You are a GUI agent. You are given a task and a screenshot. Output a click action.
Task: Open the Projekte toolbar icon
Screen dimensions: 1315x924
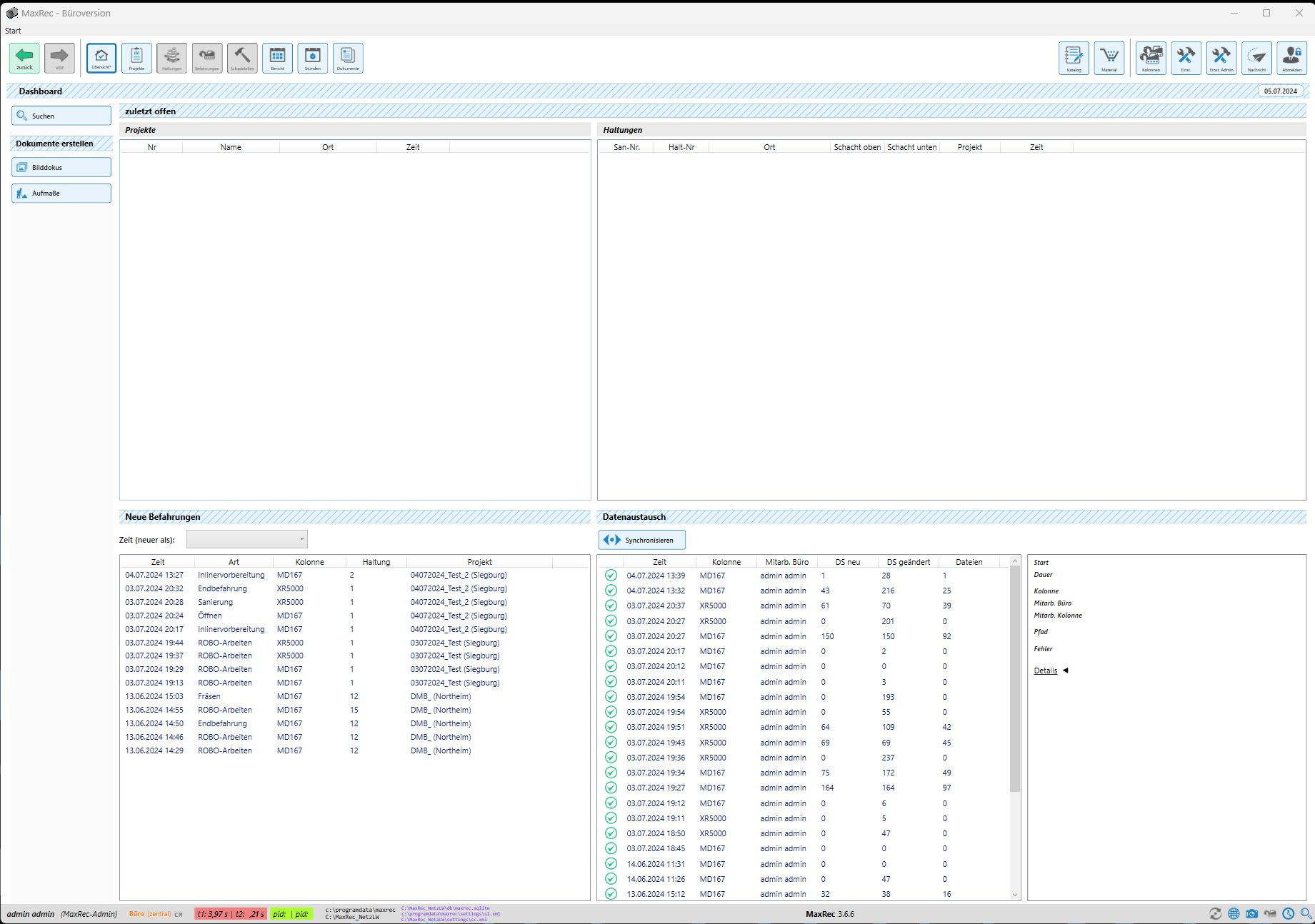136,58
